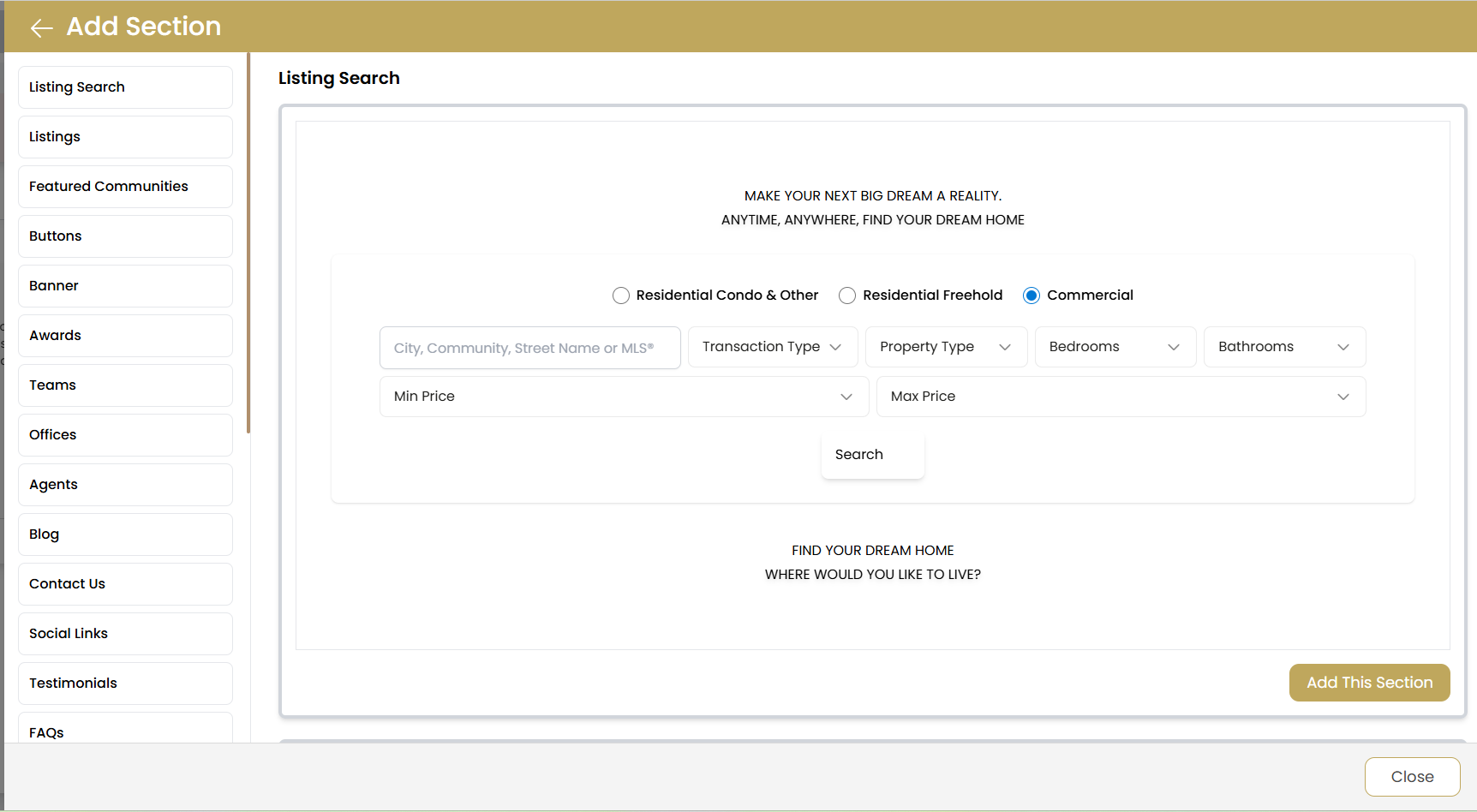
Task: Choose Agents from the section list
Action: pos(124,484)
